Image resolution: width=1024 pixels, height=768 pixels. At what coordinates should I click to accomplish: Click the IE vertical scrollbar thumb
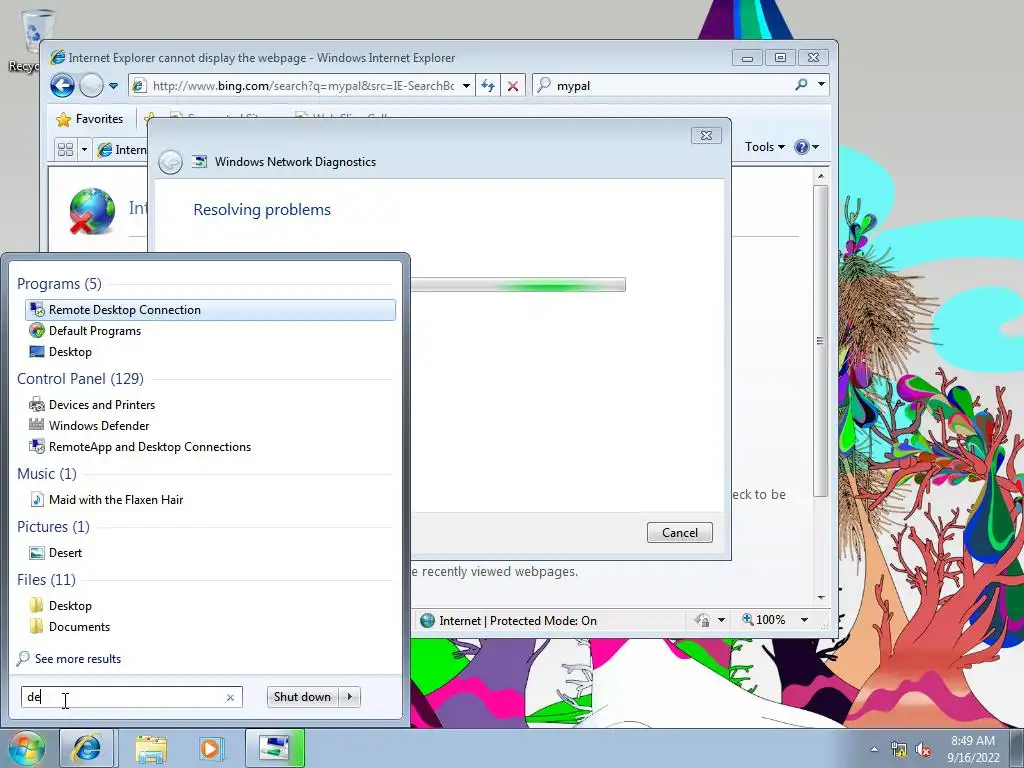pos(821,341)
